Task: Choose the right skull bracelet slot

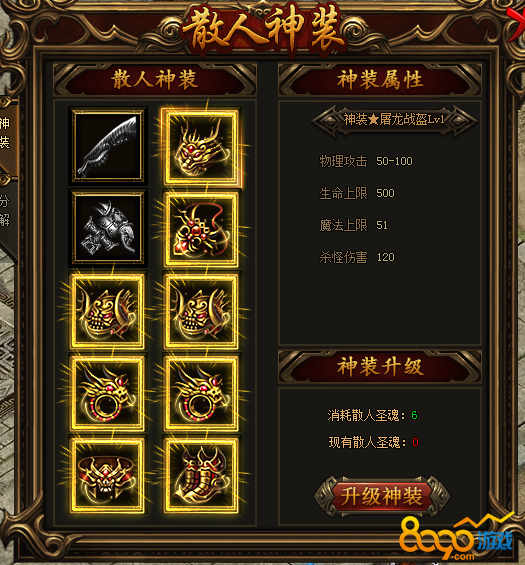Action: 201,311
